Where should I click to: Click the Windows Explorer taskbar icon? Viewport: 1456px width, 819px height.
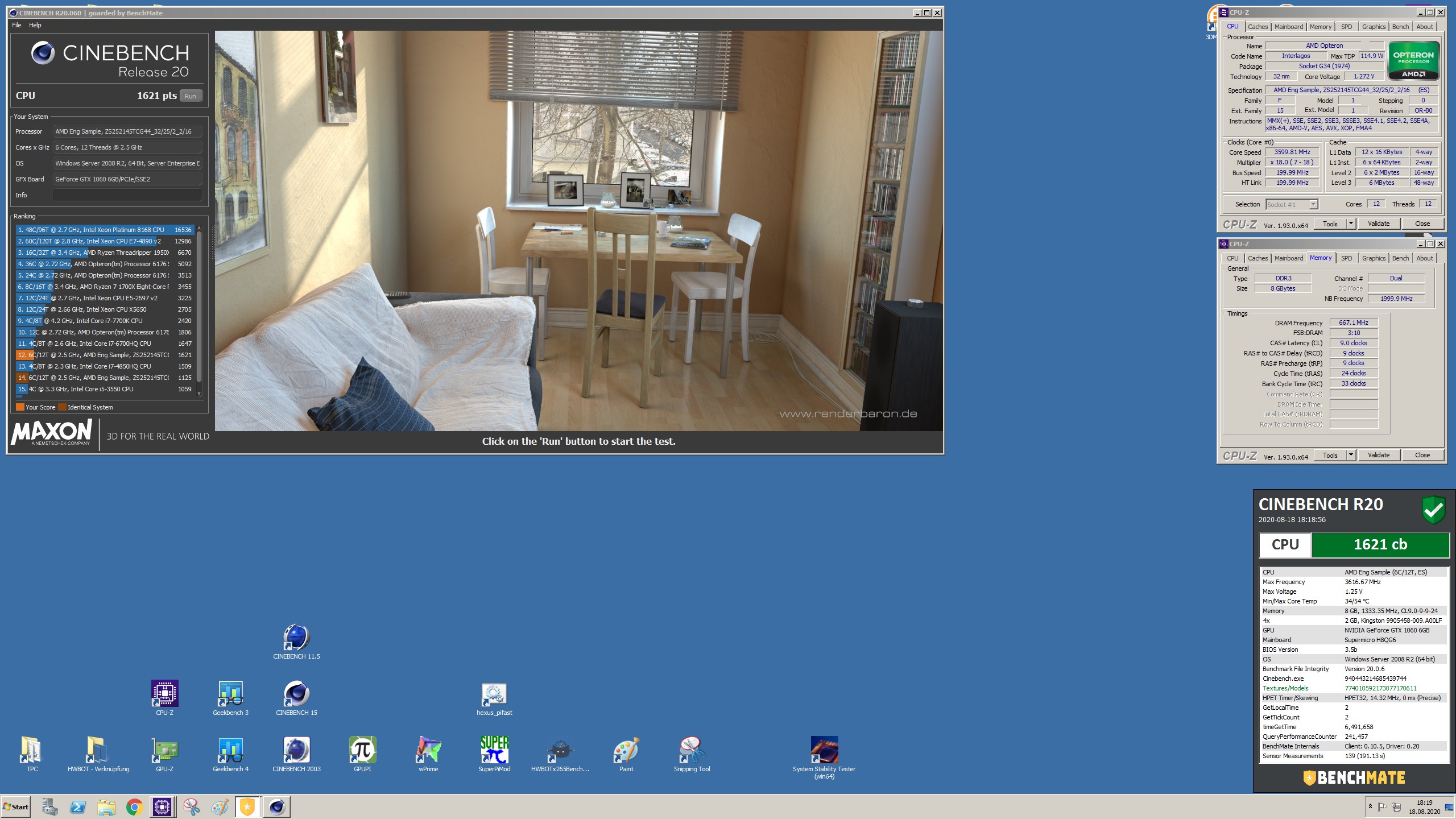click(x=106, y=807)
